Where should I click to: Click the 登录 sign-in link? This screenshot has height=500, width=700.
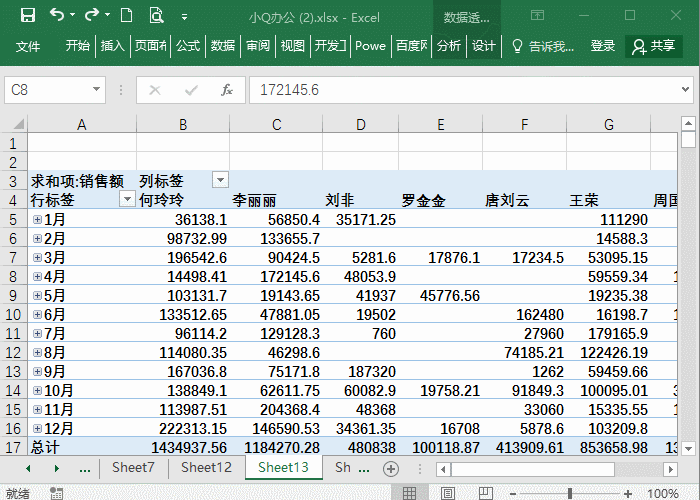(603, 46)
